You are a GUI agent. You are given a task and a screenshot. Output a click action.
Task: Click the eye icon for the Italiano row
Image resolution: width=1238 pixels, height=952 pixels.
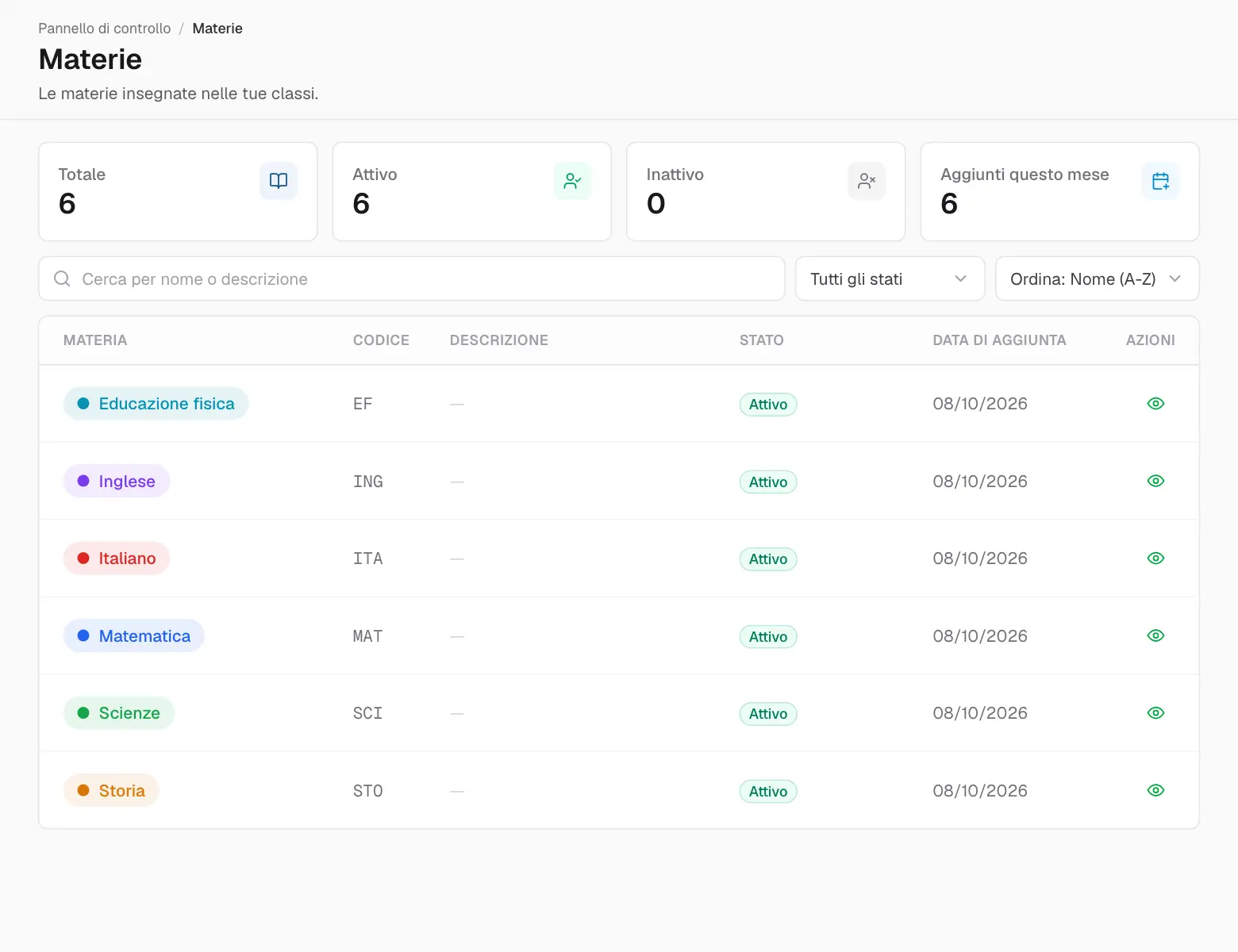tap(1155, 559)
